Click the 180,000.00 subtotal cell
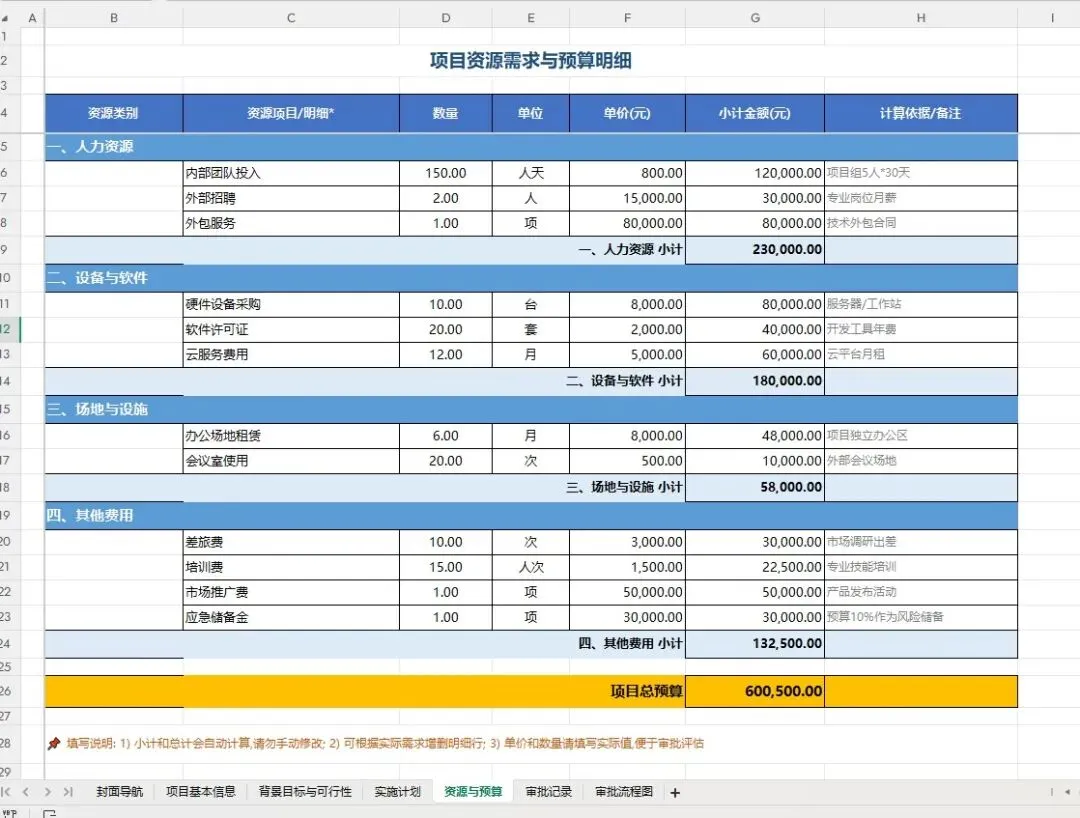 755,381
